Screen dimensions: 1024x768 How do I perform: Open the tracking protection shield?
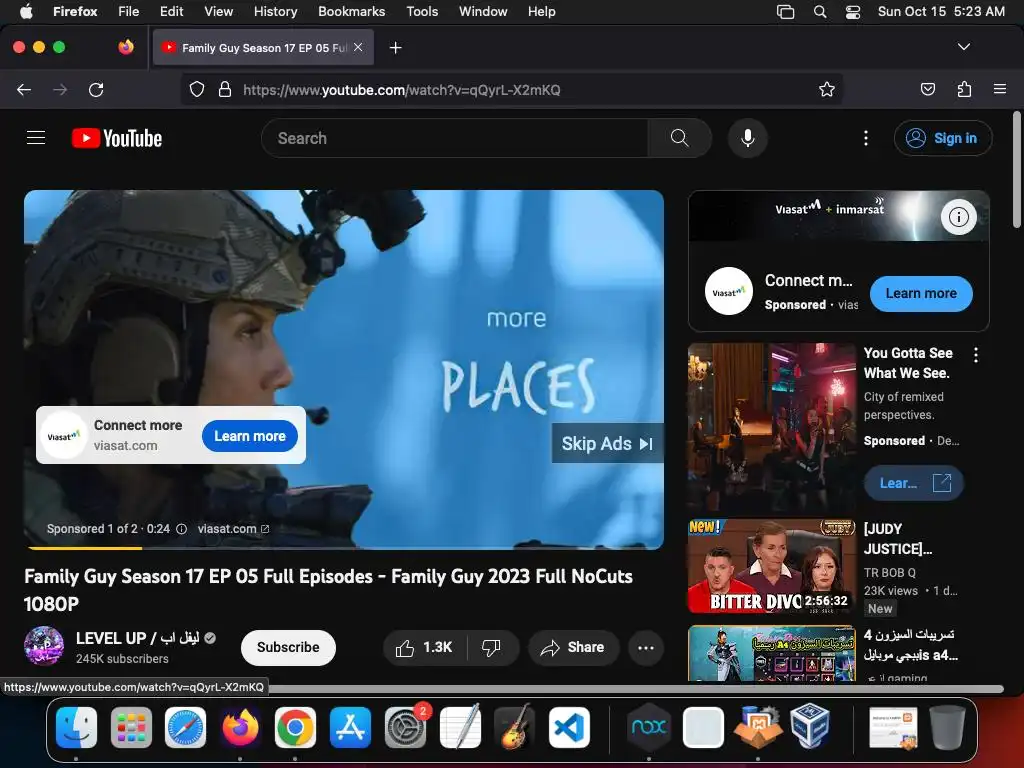pyautogui.click(x=197, y=89)
